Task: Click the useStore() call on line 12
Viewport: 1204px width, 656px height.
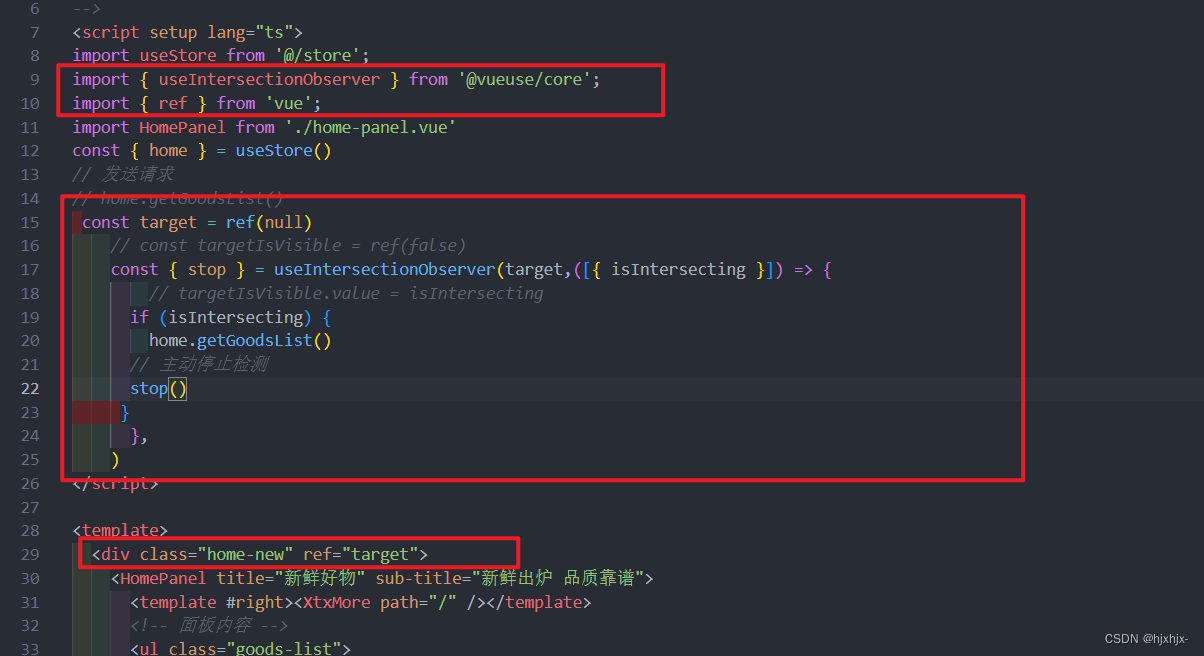Action: point(283,151)
